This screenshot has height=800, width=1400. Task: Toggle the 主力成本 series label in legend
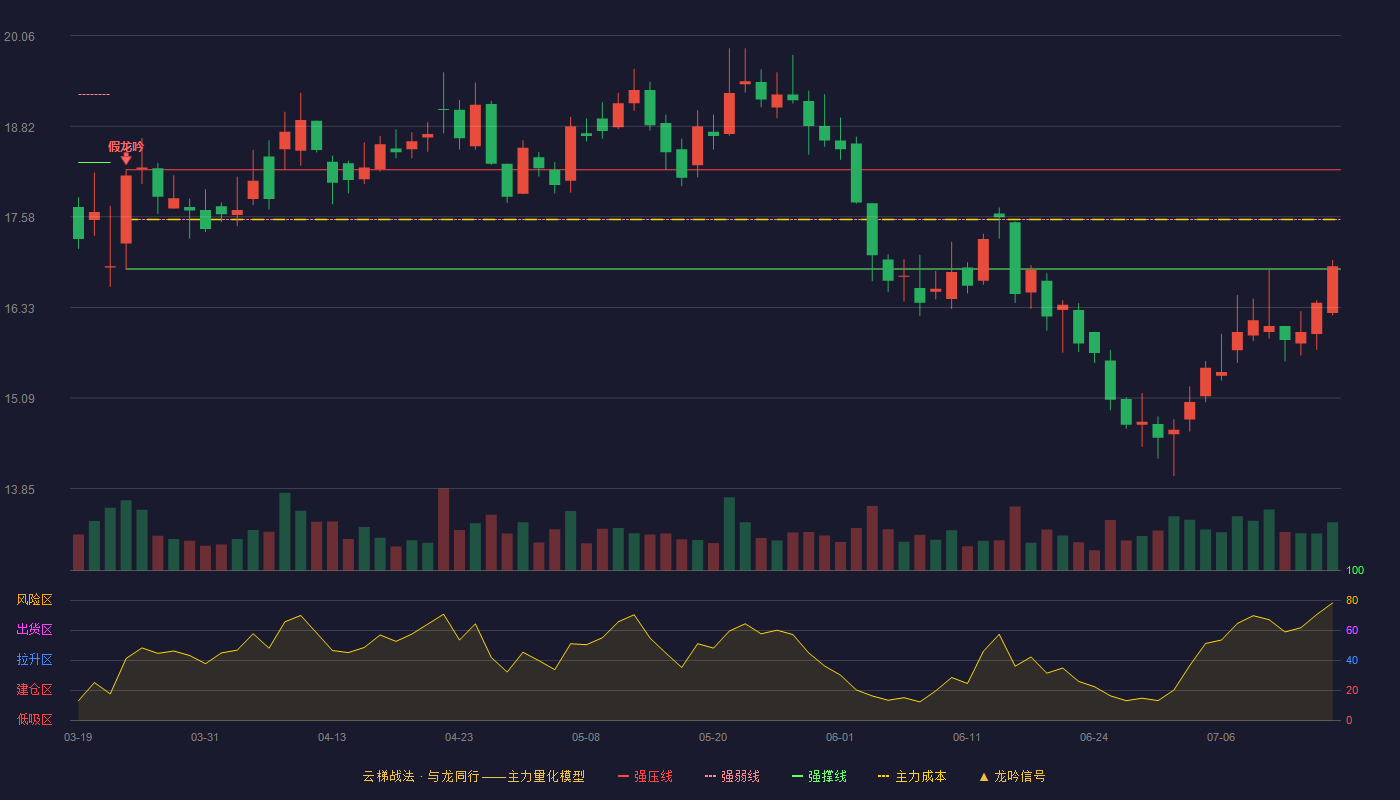(920, 776)
